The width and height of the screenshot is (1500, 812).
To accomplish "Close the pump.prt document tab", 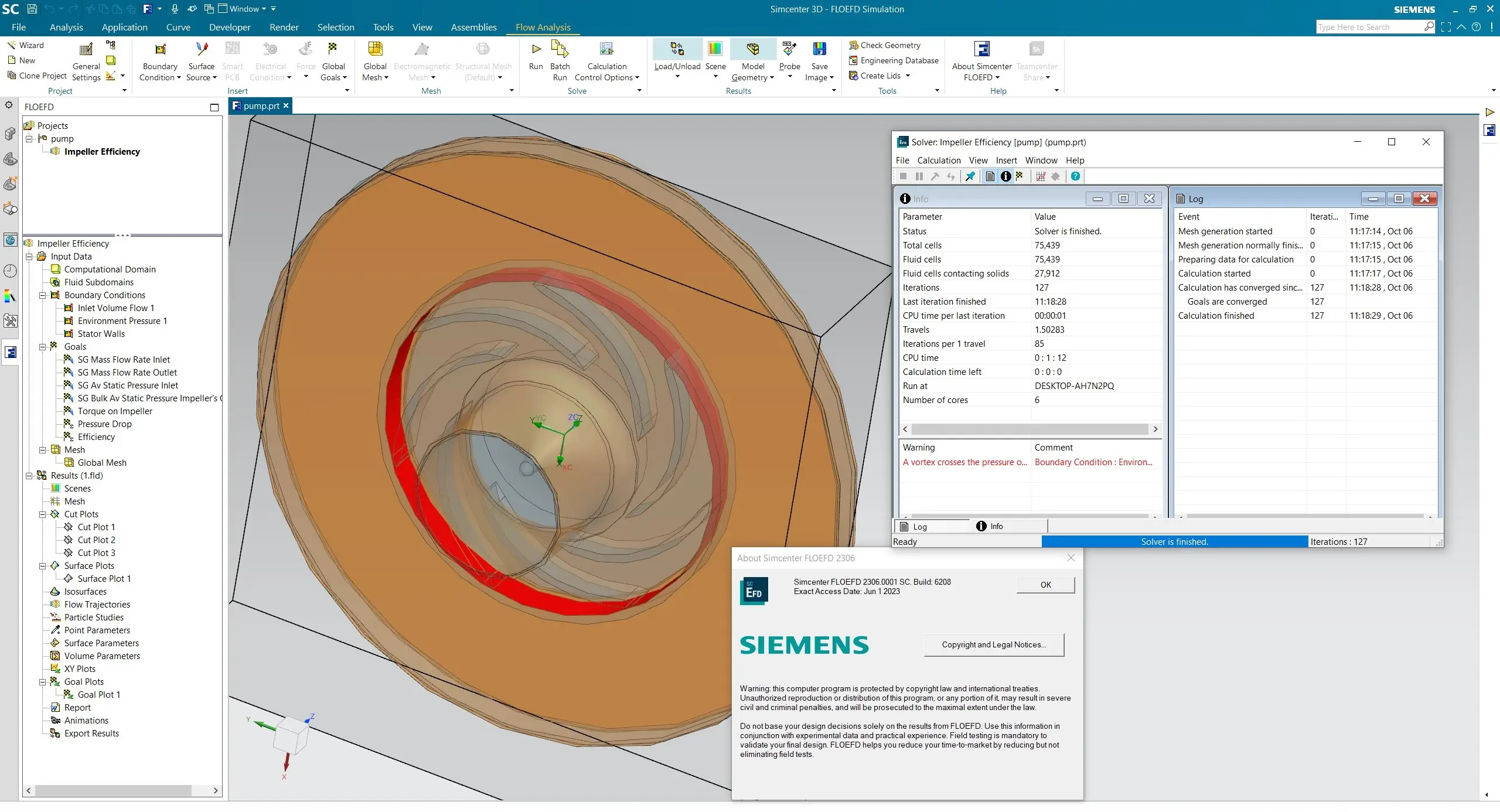I will point(286,105).
